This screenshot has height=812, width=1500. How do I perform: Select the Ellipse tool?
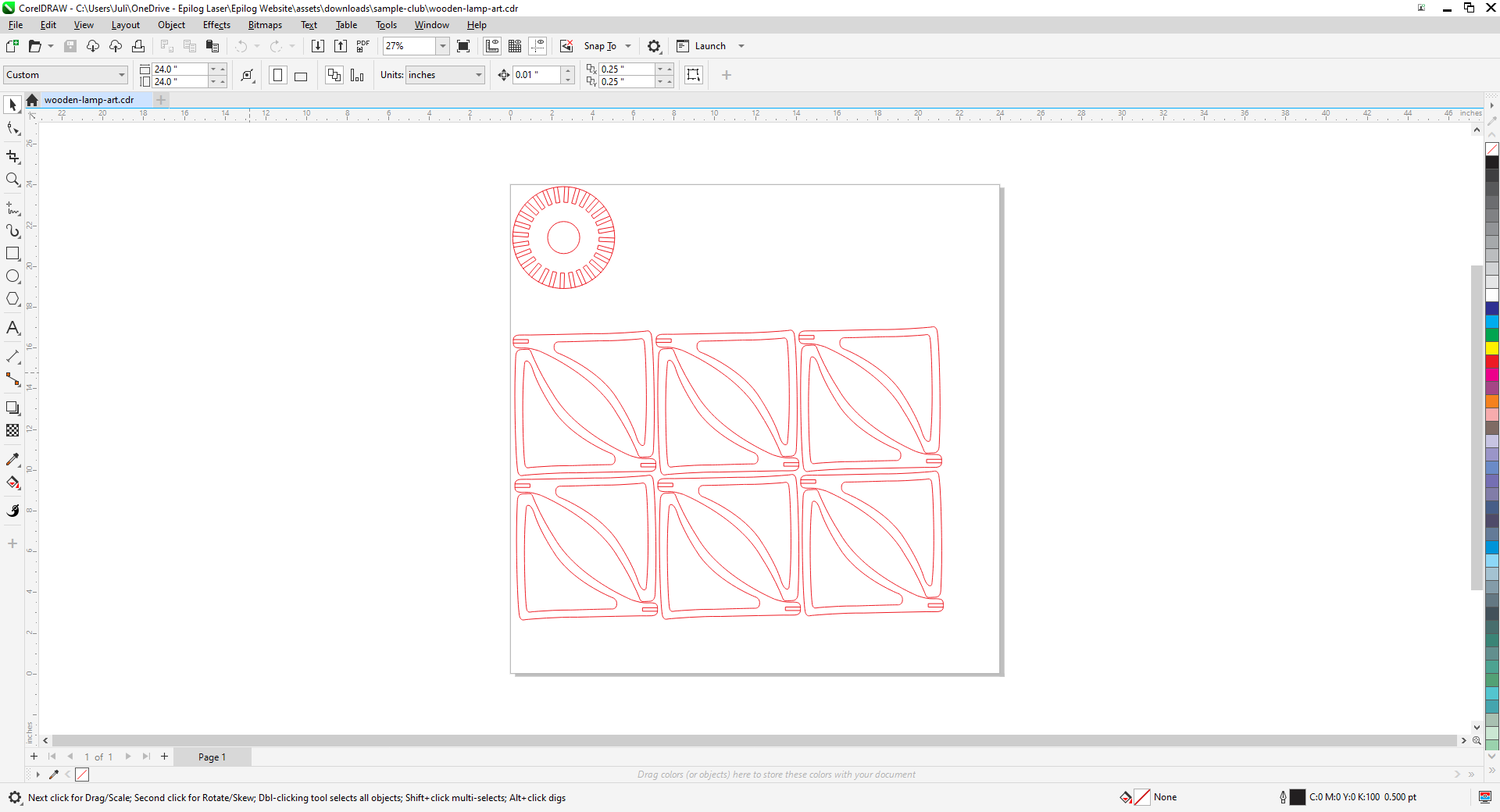[x=12, y=276]
